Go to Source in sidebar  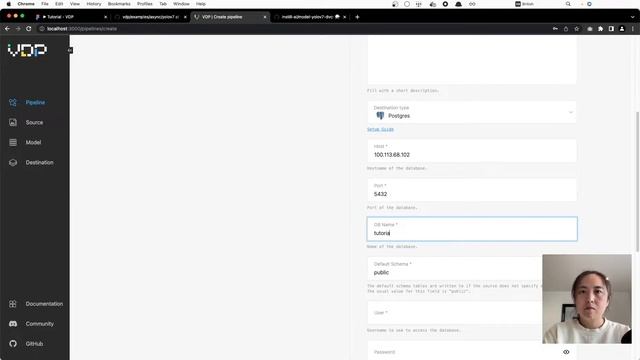click(34, 122)
